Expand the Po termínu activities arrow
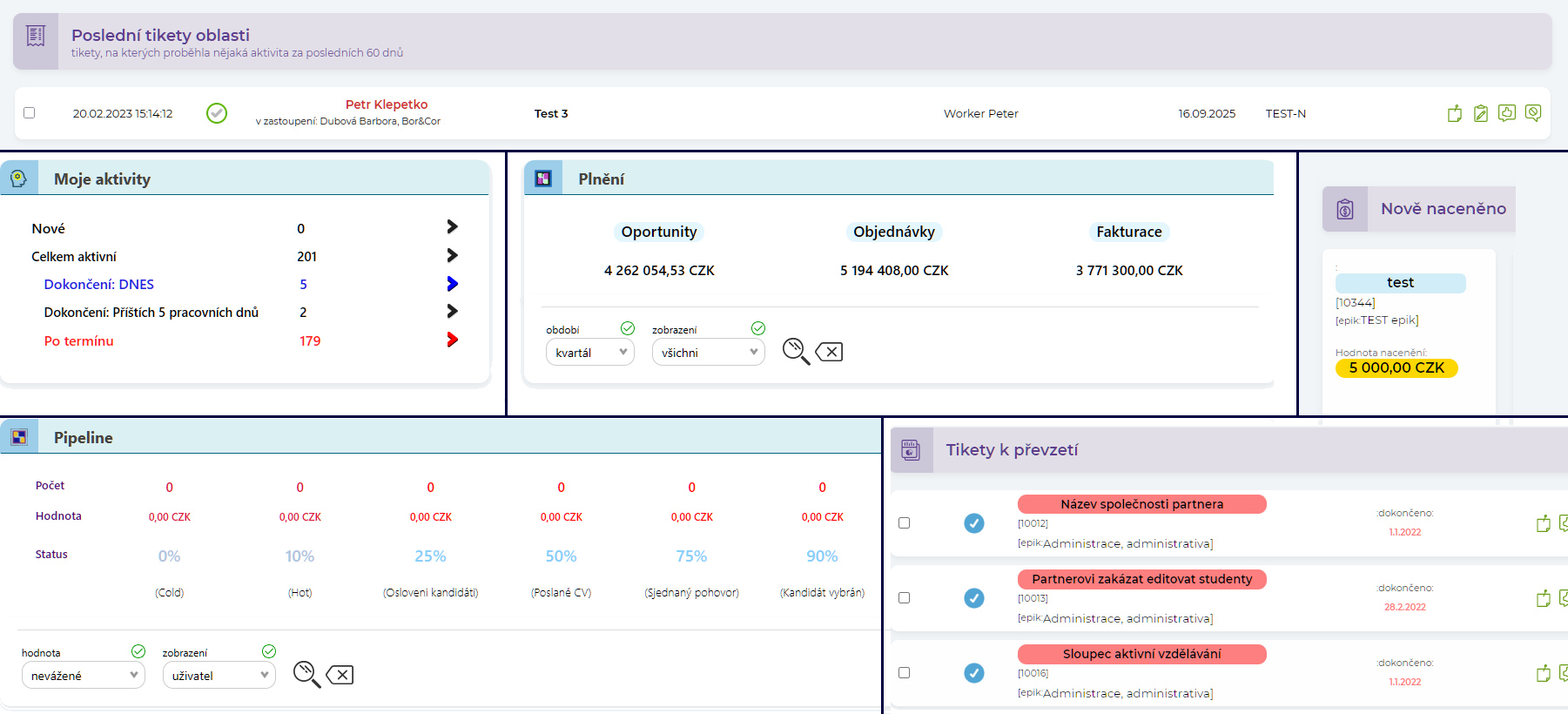This screenshot has width=1568, height=714. (452, 340)
